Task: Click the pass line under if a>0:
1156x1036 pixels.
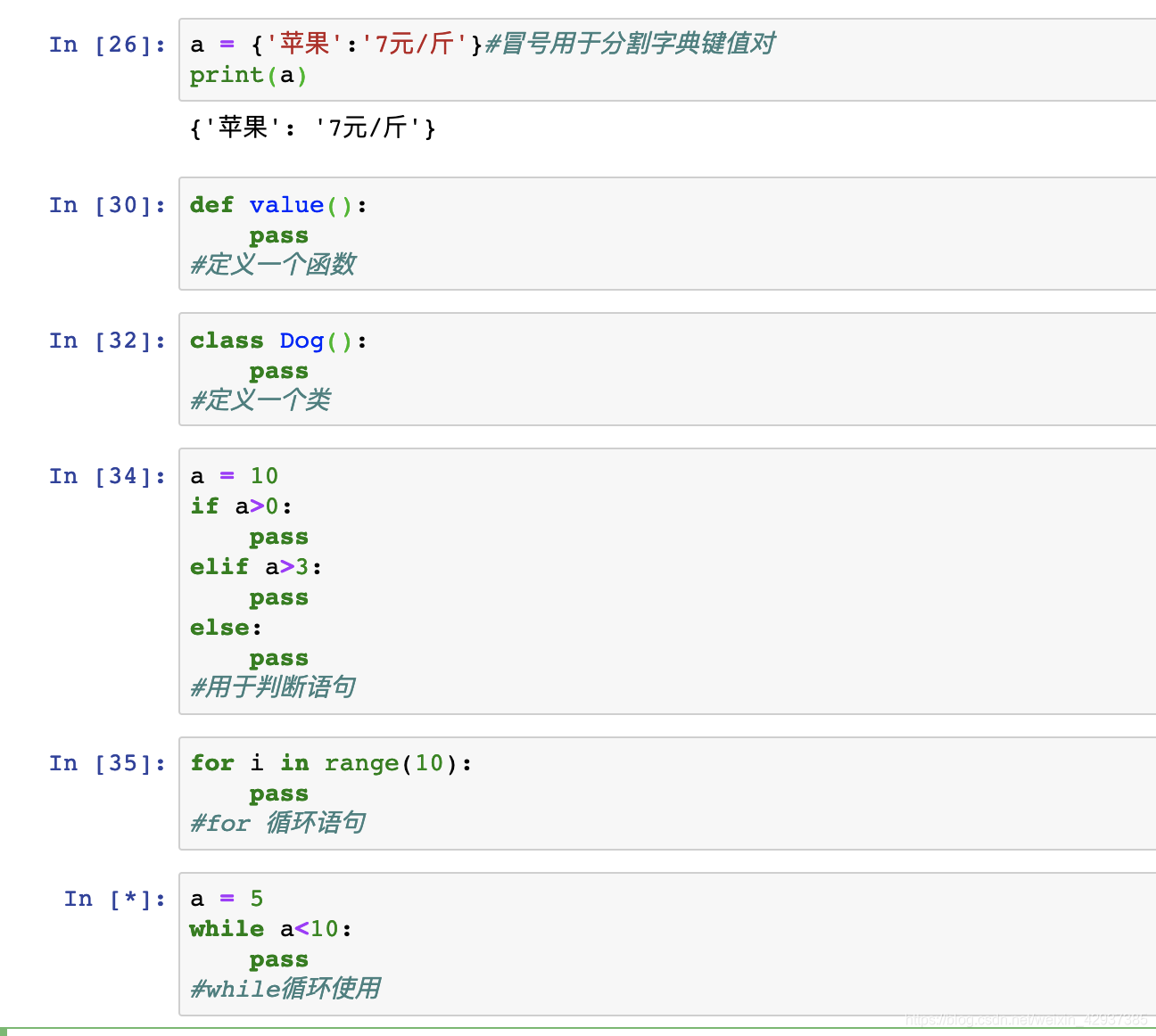Action: tap(279, 538)
